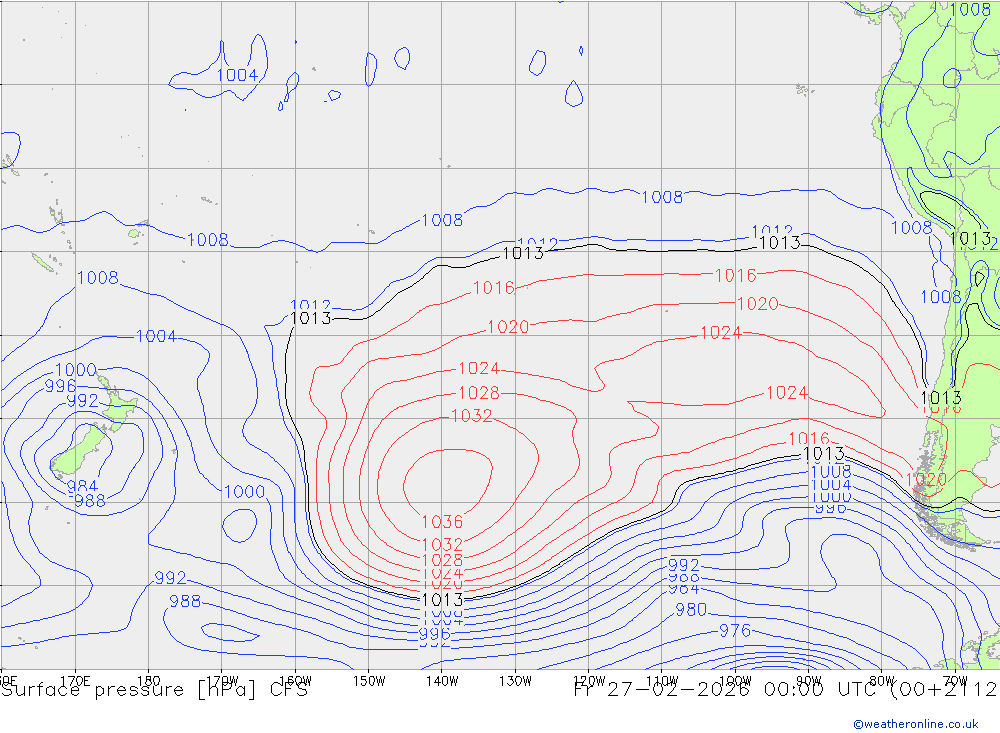Click the 992 label just above the 988 south of 180

tap(170, 578)
